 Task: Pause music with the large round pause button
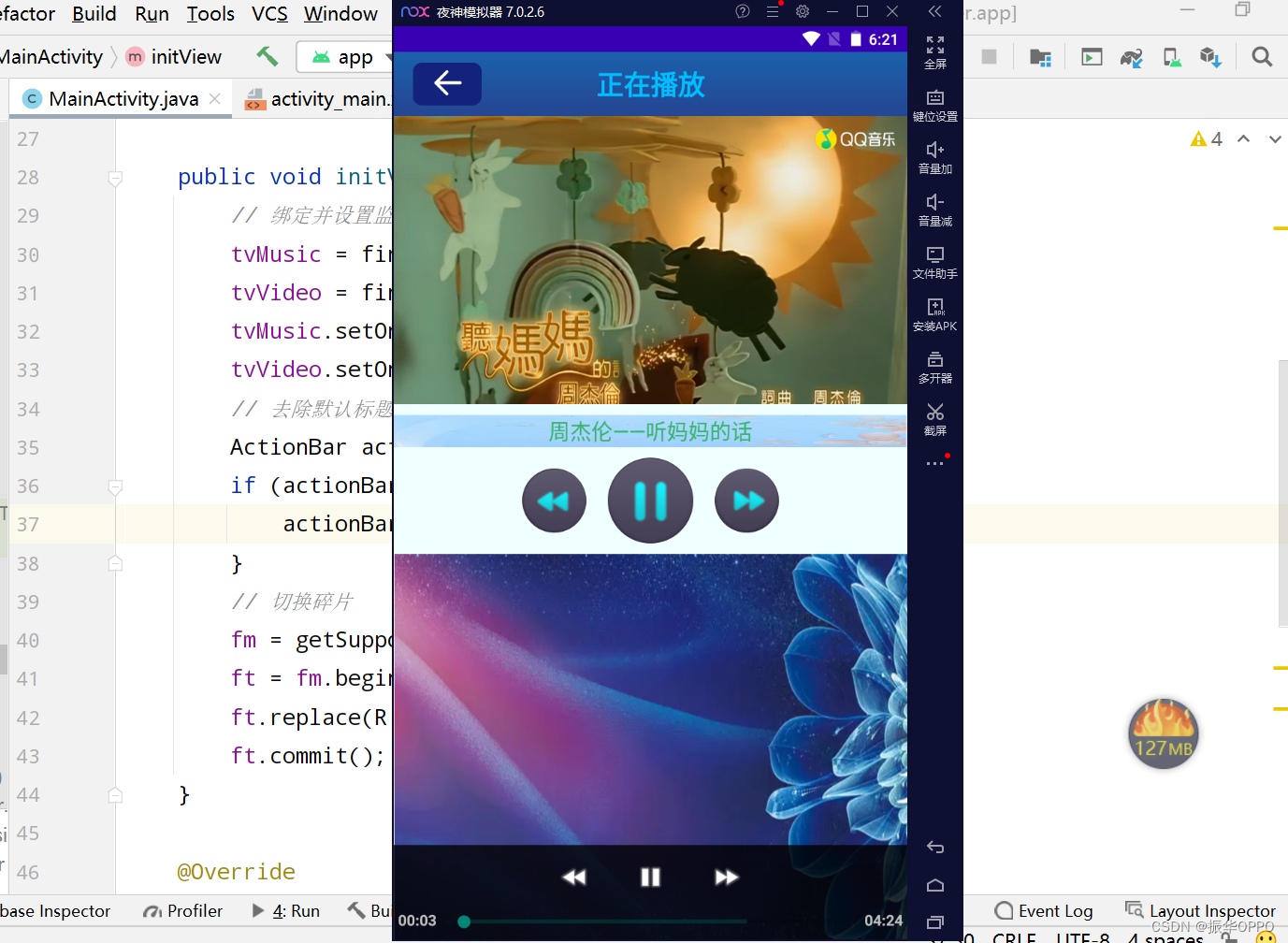(x=650, y=501)
